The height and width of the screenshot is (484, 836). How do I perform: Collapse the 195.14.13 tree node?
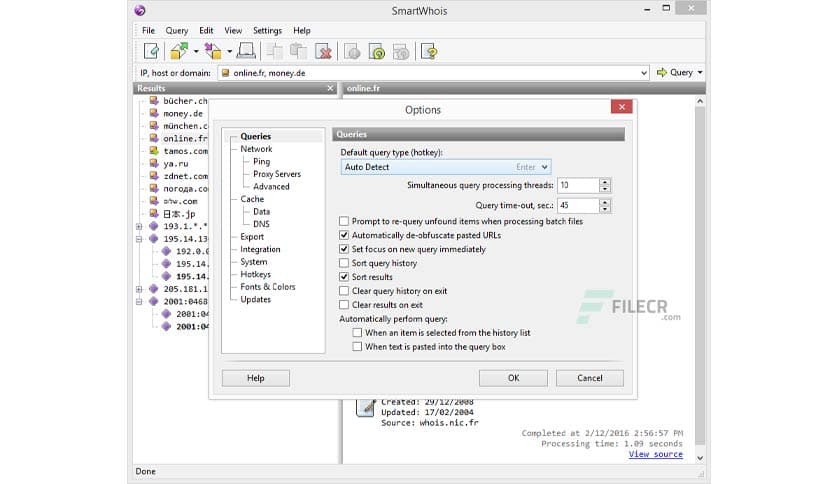(x=139, y=239)
